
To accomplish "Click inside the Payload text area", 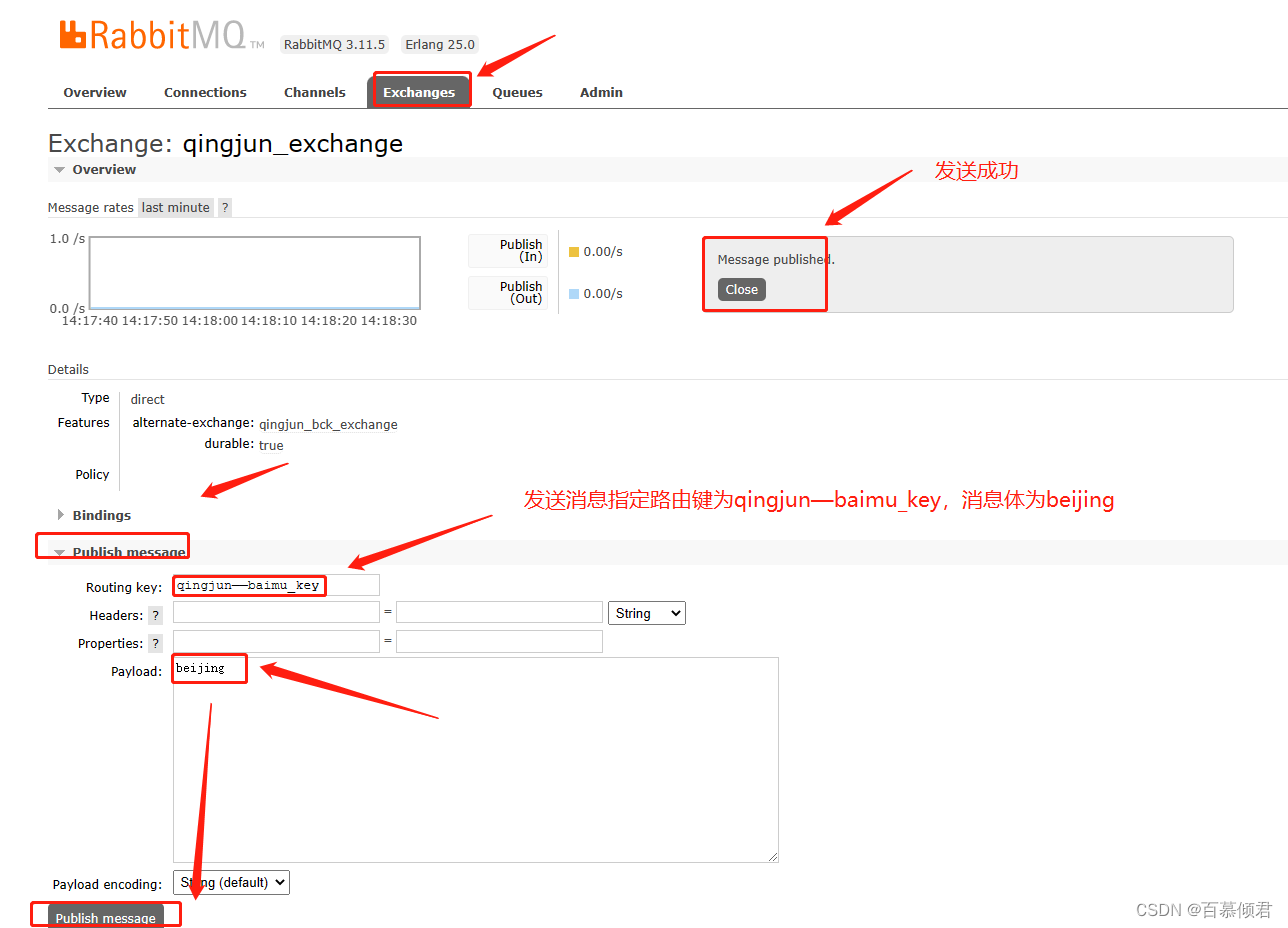I will pos(475,759).
